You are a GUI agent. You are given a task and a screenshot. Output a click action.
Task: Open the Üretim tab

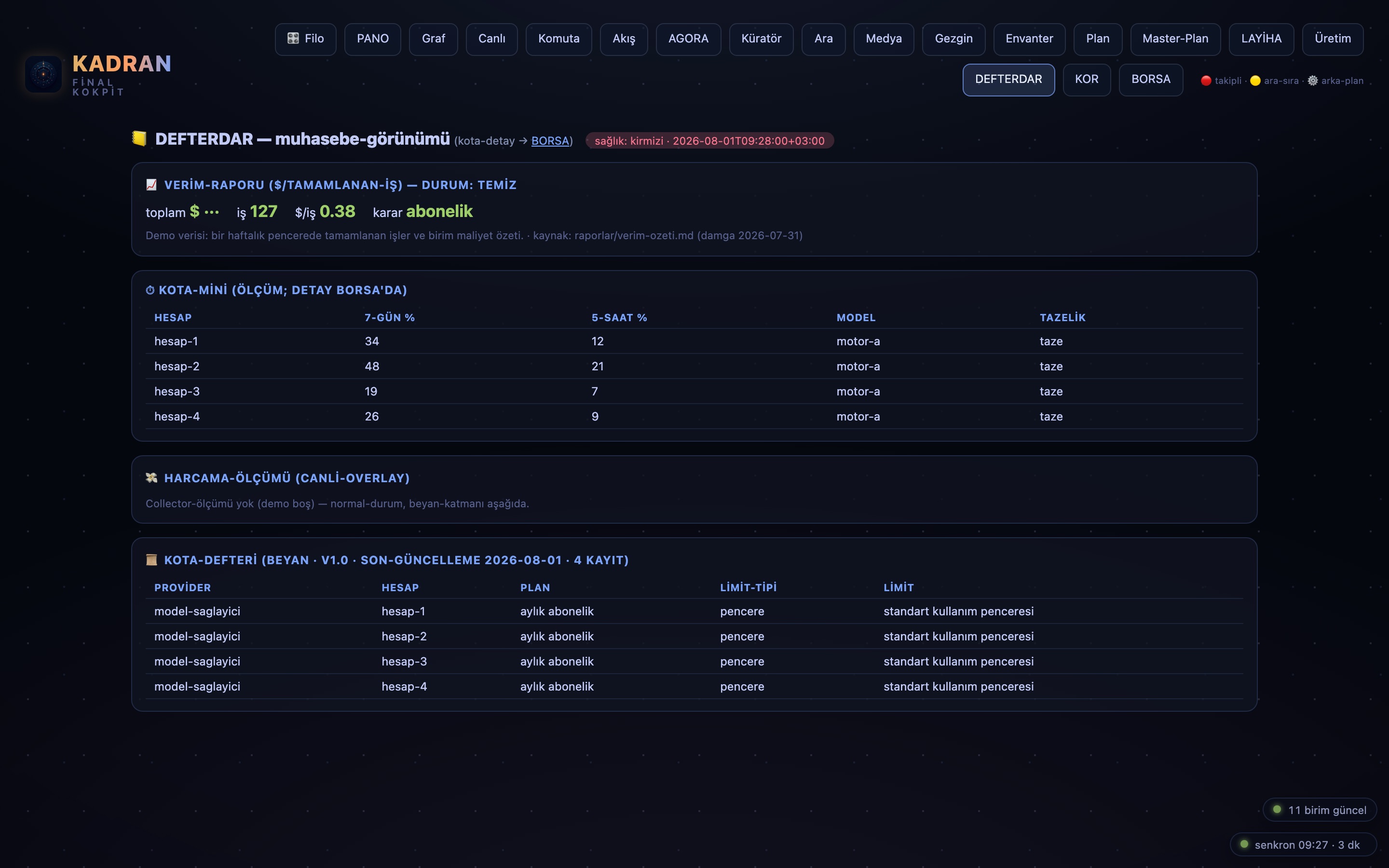[1333, 39]
